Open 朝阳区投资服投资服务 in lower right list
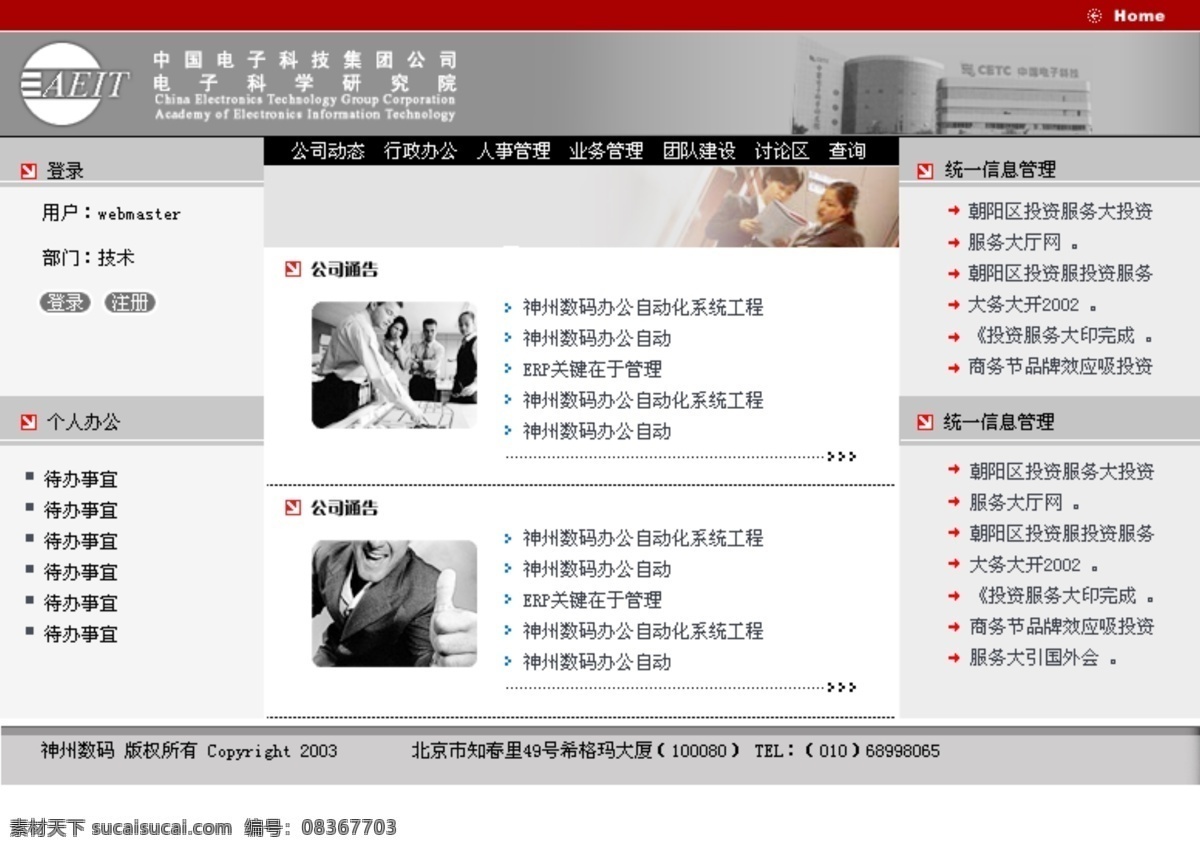Image resolution: width=1200 pixels, height=851 pixels. pos(1061,533)
